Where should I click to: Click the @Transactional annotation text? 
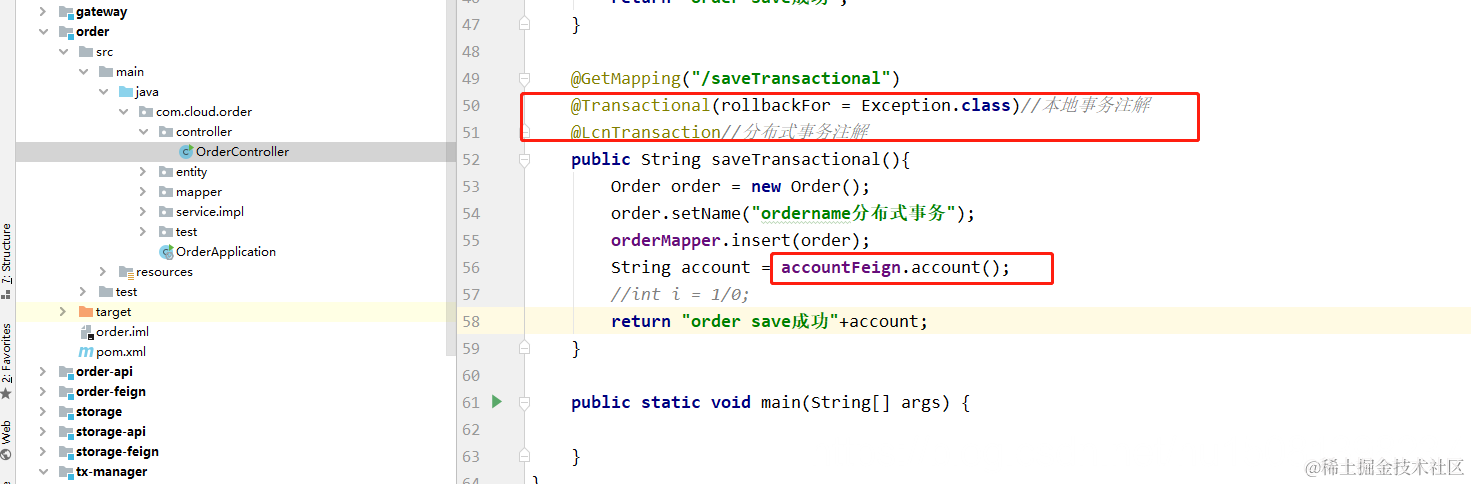640,106
